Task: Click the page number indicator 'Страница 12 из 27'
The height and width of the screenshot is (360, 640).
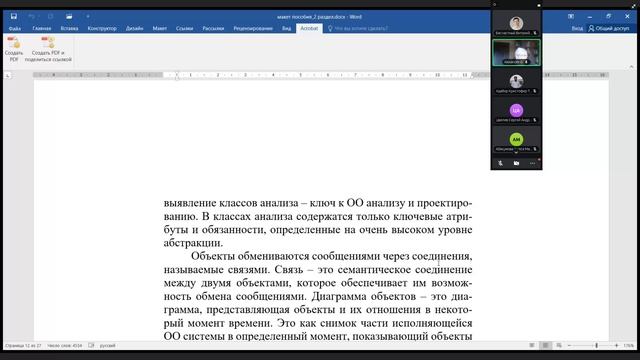Action: point(23,346)
